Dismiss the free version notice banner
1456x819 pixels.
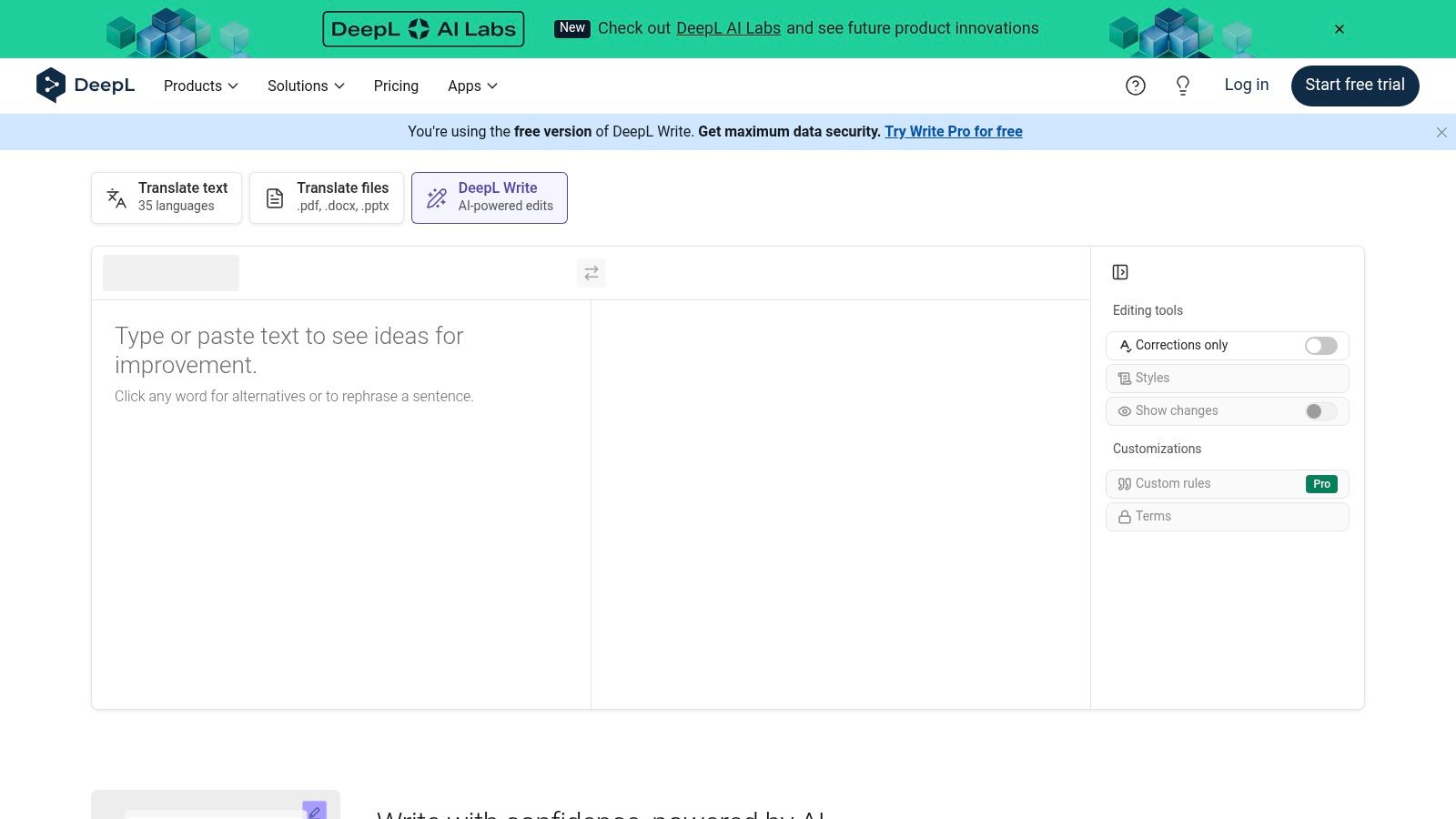[x=1441, y=133]
